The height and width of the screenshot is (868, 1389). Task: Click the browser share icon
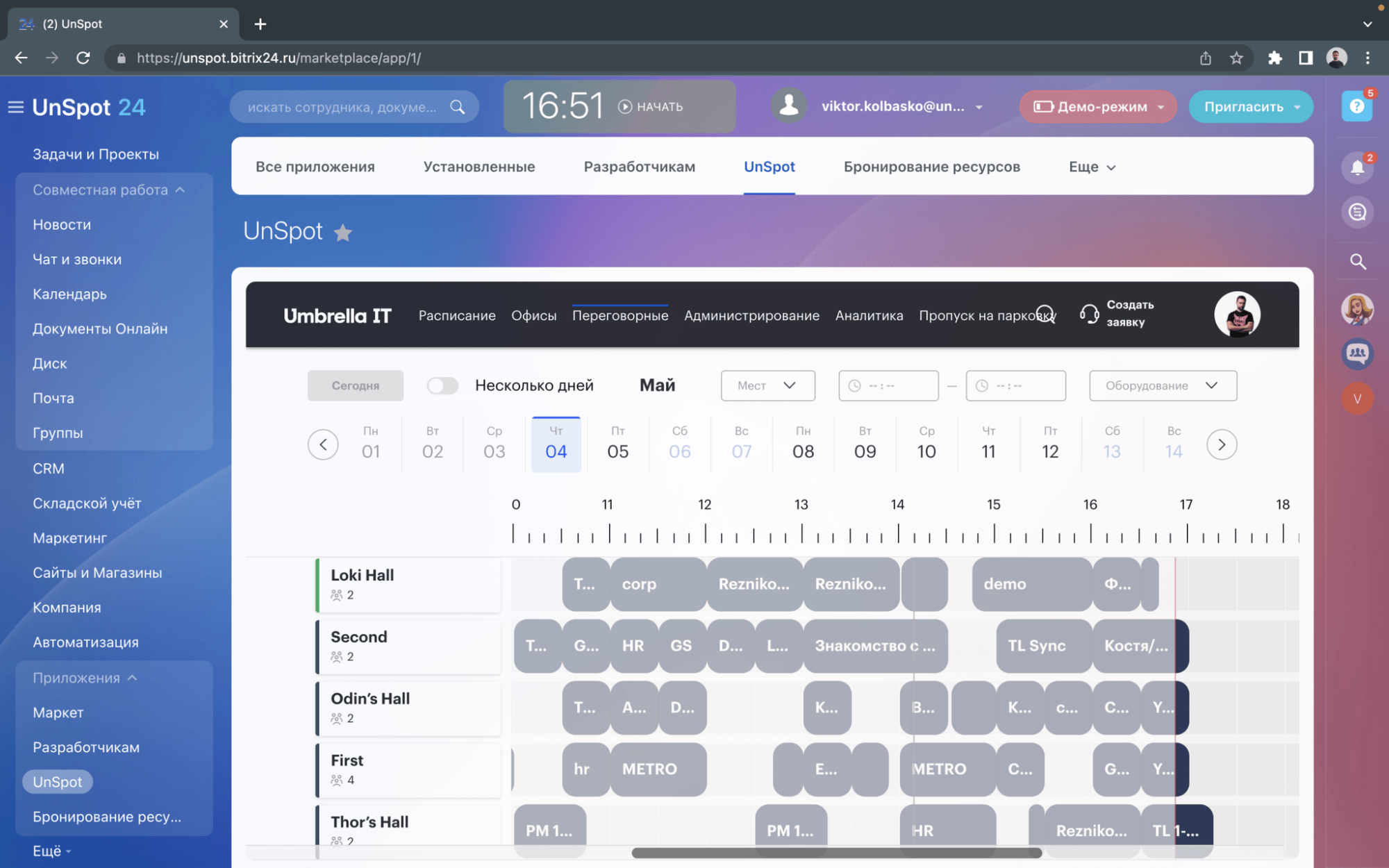(x=1206, y=58)
